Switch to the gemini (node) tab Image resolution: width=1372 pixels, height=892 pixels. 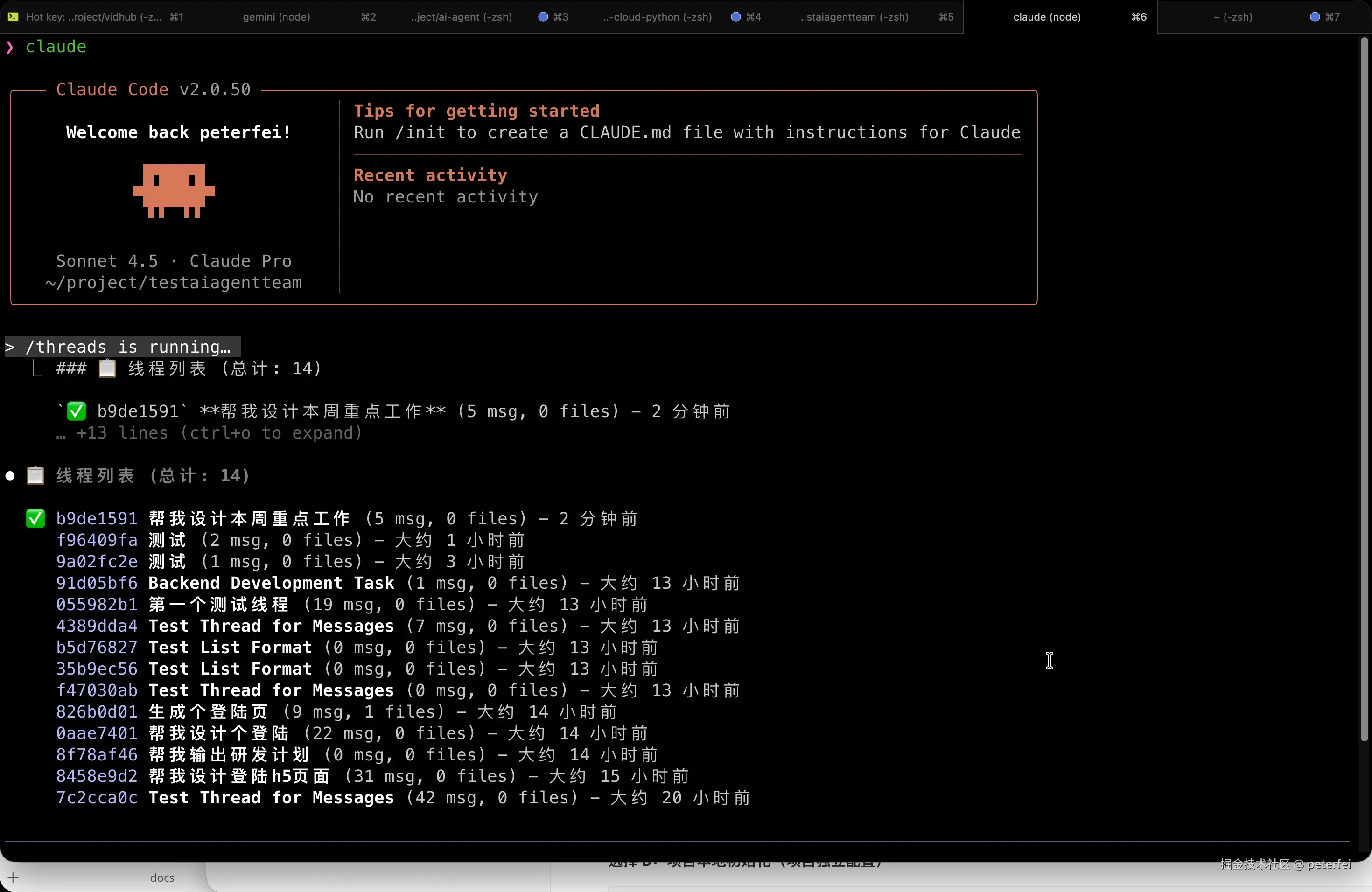(276, 17)
